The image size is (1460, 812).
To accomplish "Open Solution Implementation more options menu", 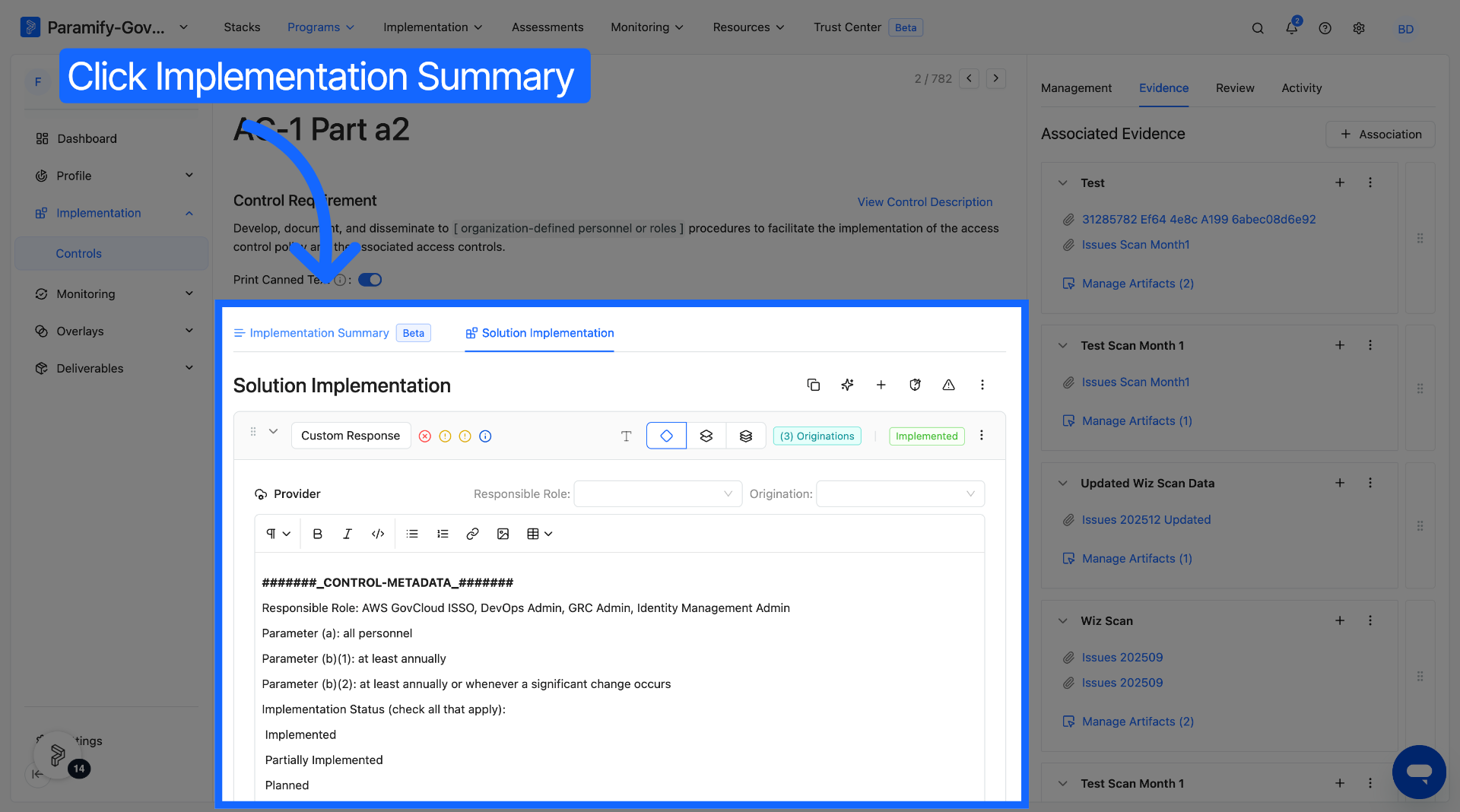I will coord(982,385).
